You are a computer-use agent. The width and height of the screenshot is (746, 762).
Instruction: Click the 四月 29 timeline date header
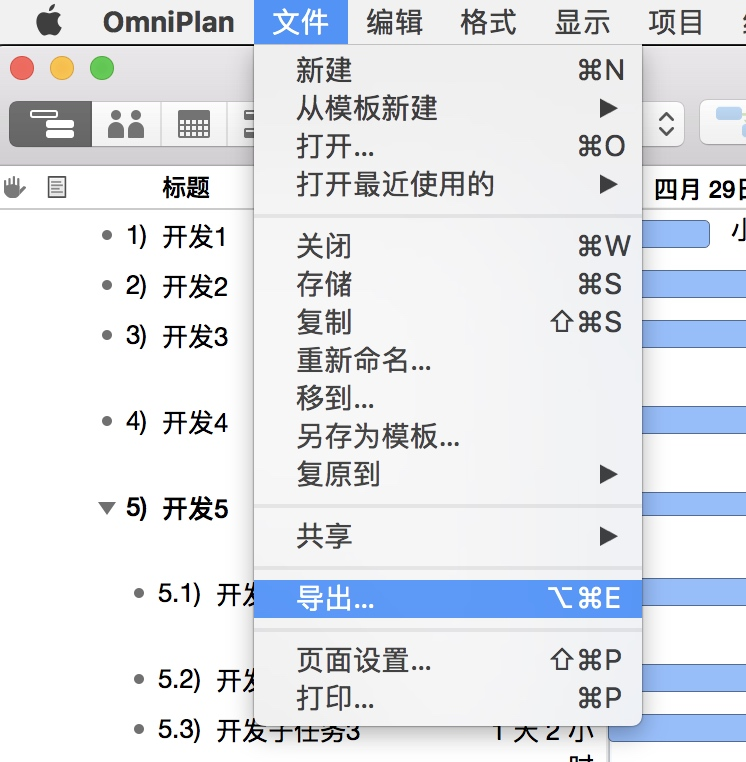(699, 189)
